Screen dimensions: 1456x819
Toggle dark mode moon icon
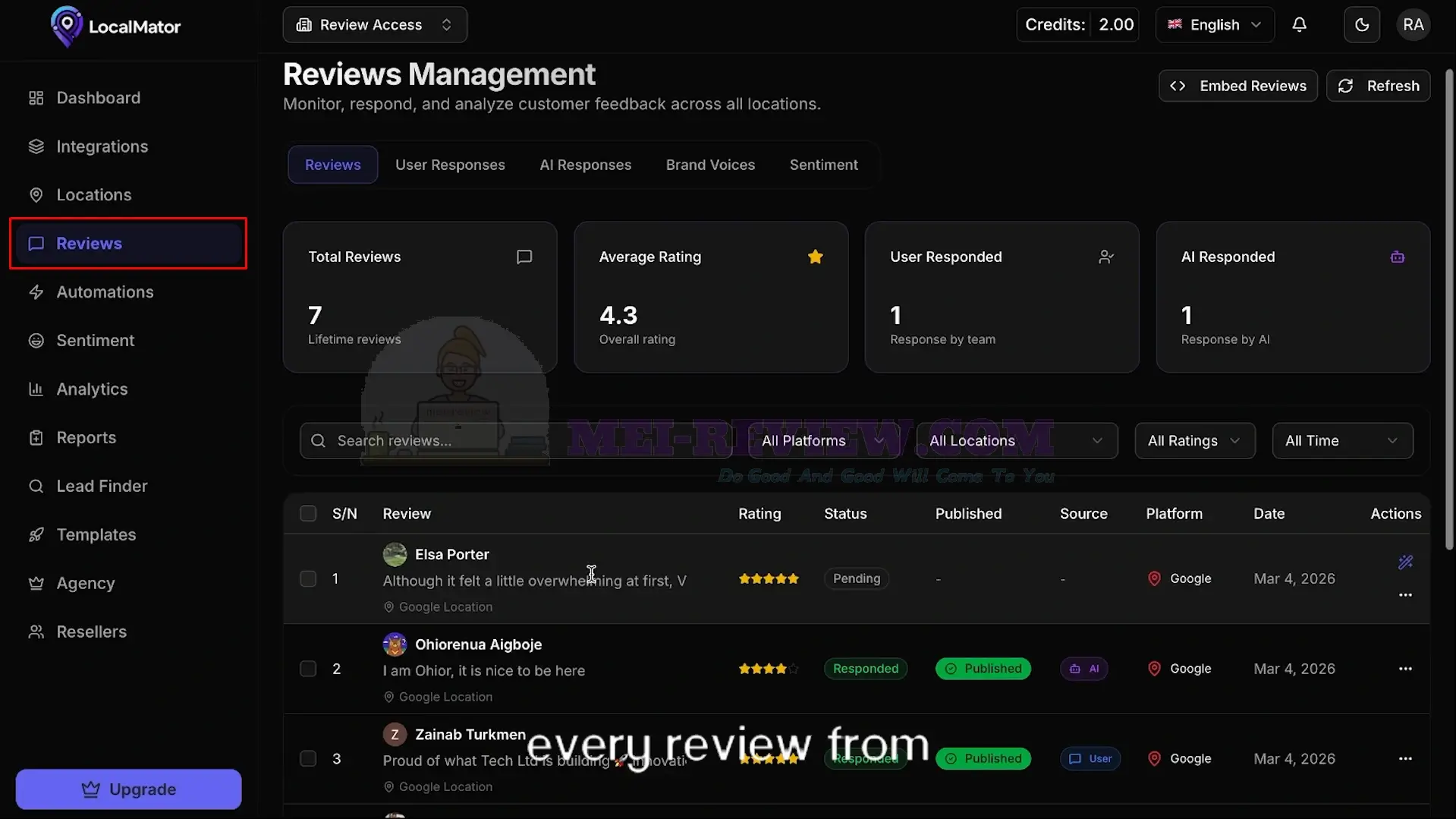tap(1362, 25)
